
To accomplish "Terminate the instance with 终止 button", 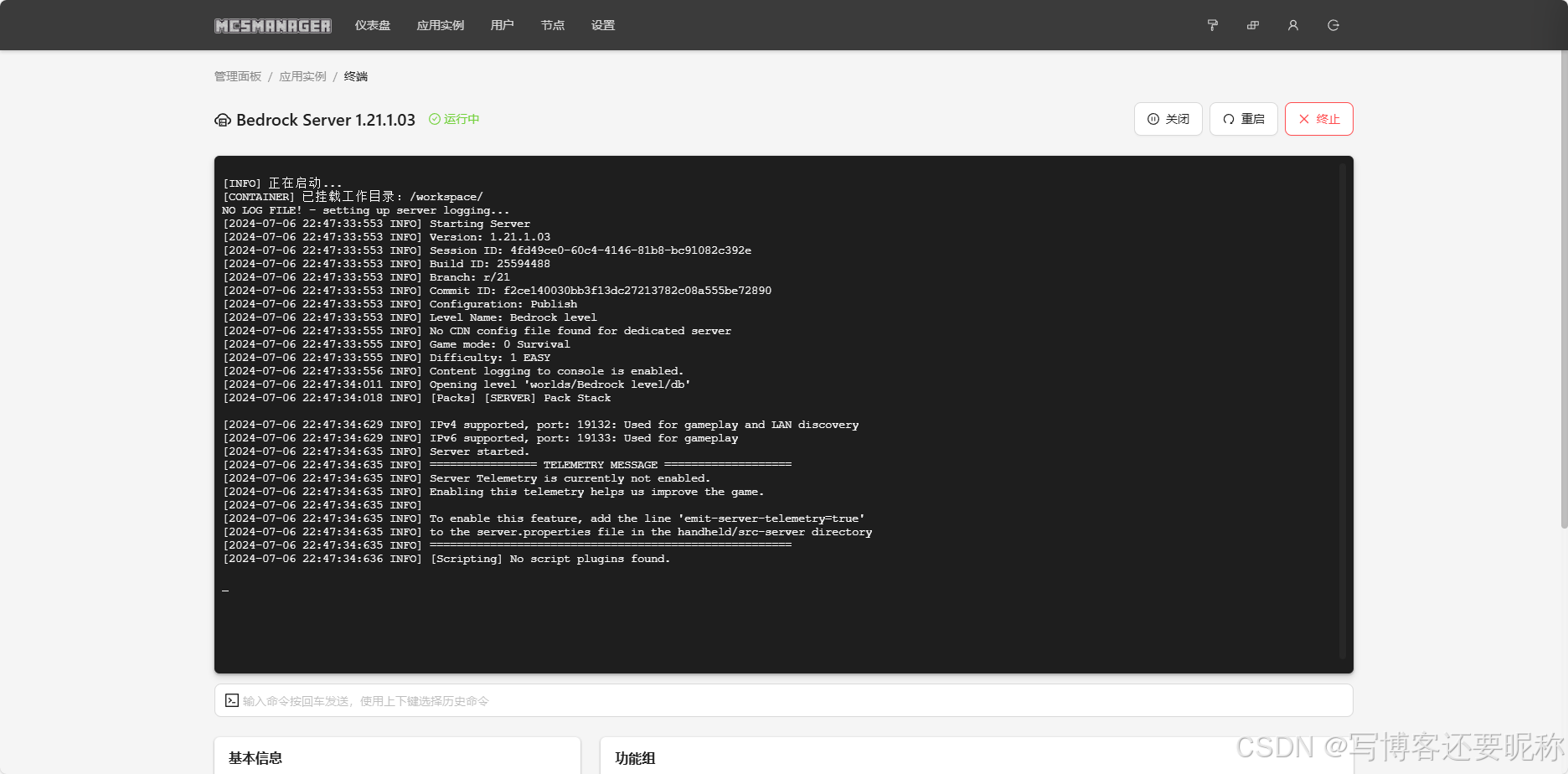I will 1319,119.
